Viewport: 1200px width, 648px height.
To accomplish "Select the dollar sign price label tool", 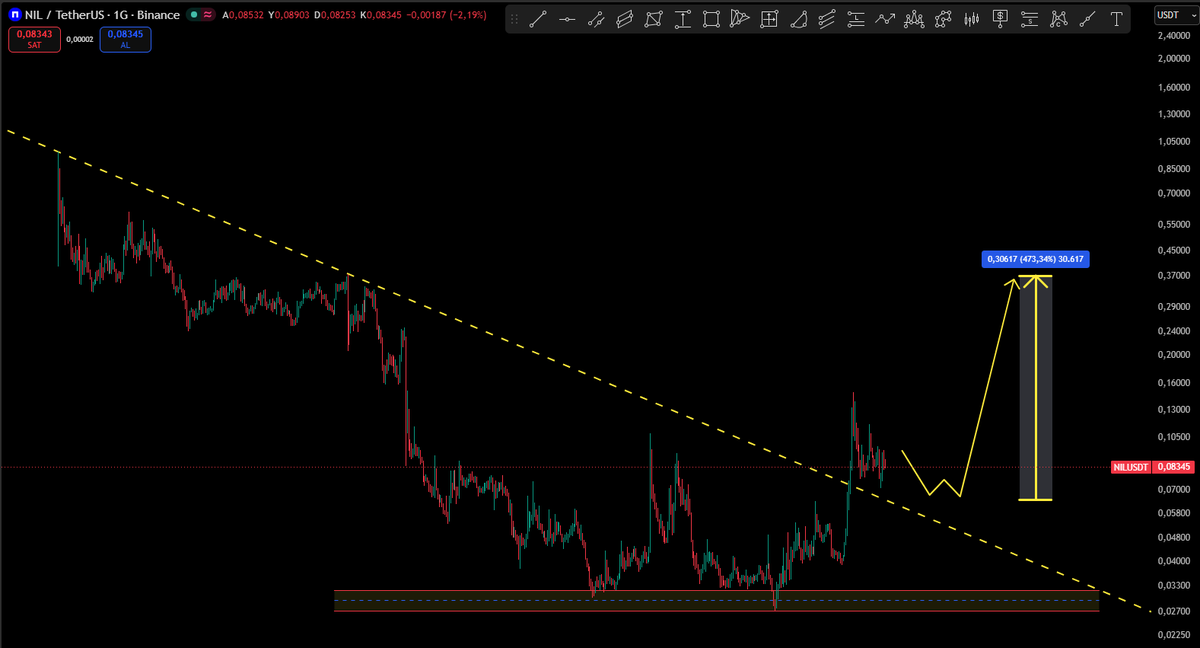I will 1001,18.
